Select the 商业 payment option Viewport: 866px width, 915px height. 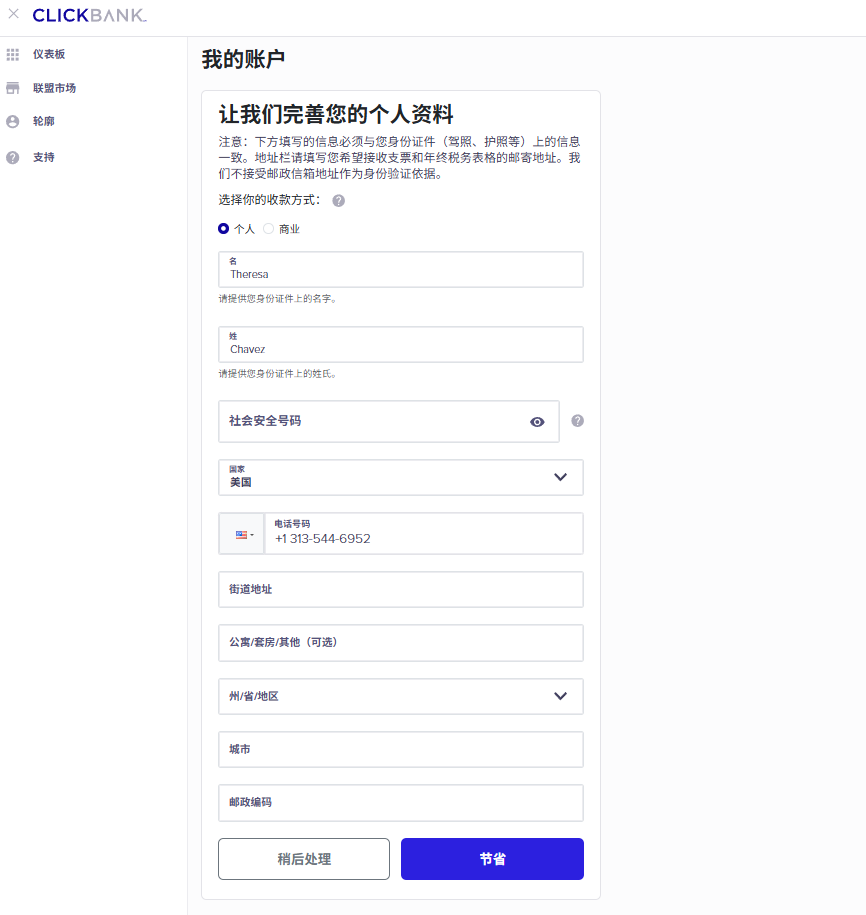[x=267, y=228]
